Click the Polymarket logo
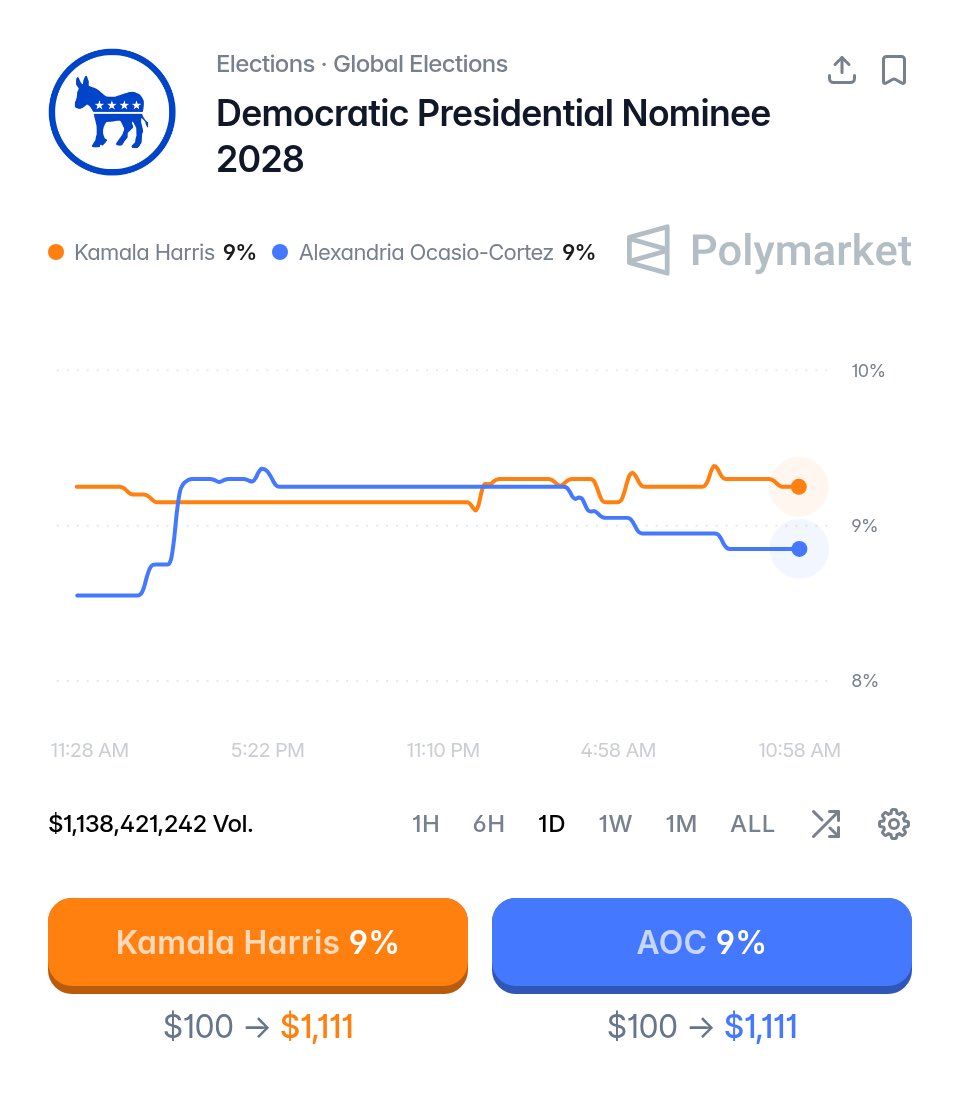This screenshot has height=1098, width=960. coord(769,250)
